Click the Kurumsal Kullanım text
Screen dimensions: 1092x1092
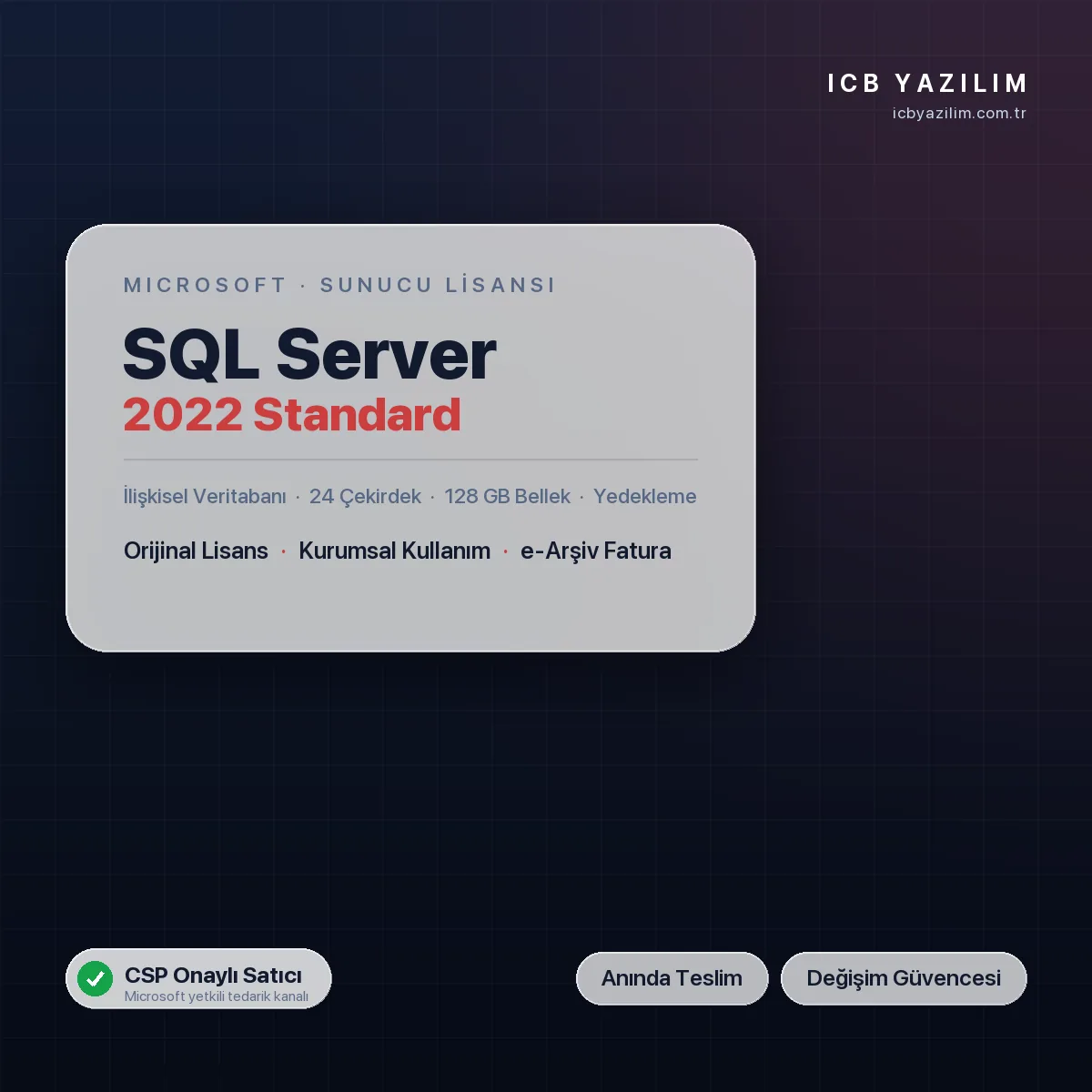[394, 551]
